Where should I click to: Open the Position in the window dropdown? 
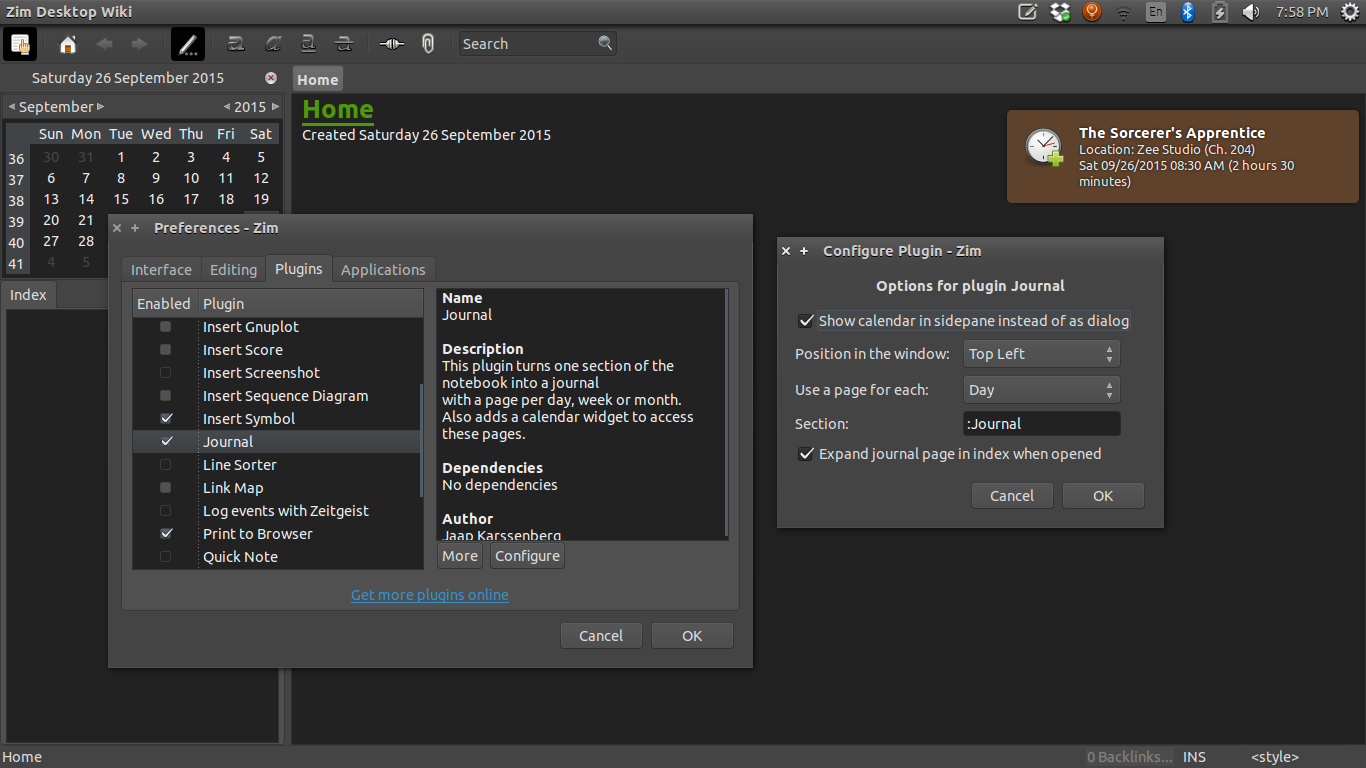point(1041,354)
